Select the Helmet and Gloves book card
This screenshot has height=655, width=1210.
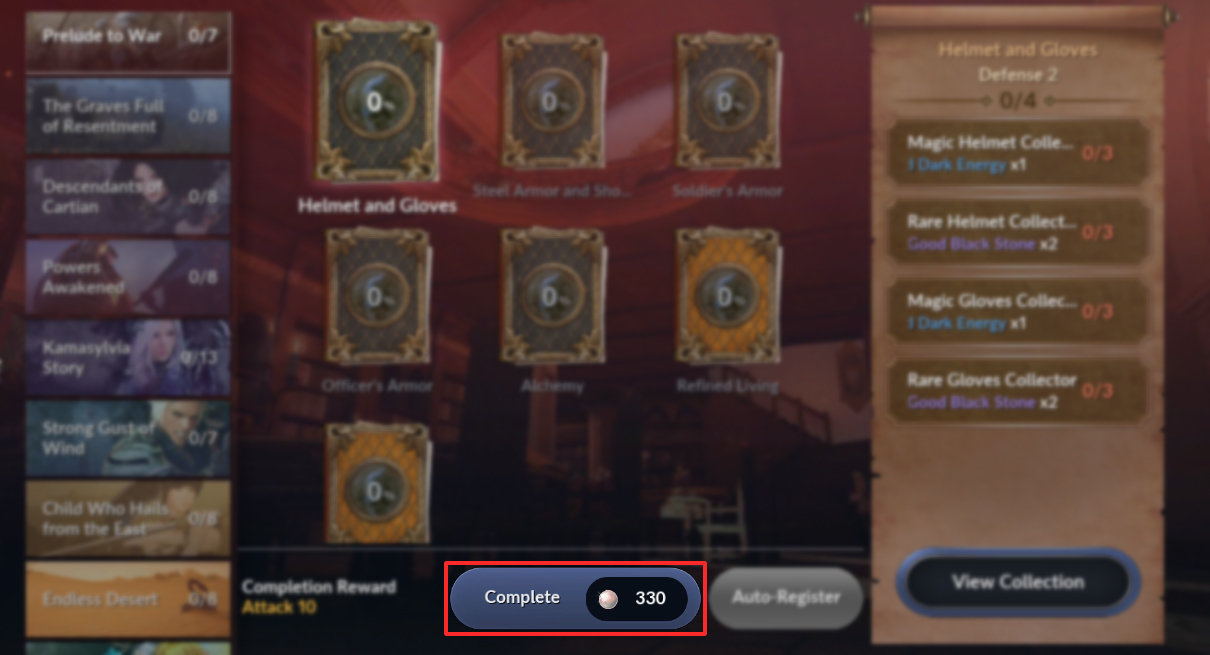(377, 100)
